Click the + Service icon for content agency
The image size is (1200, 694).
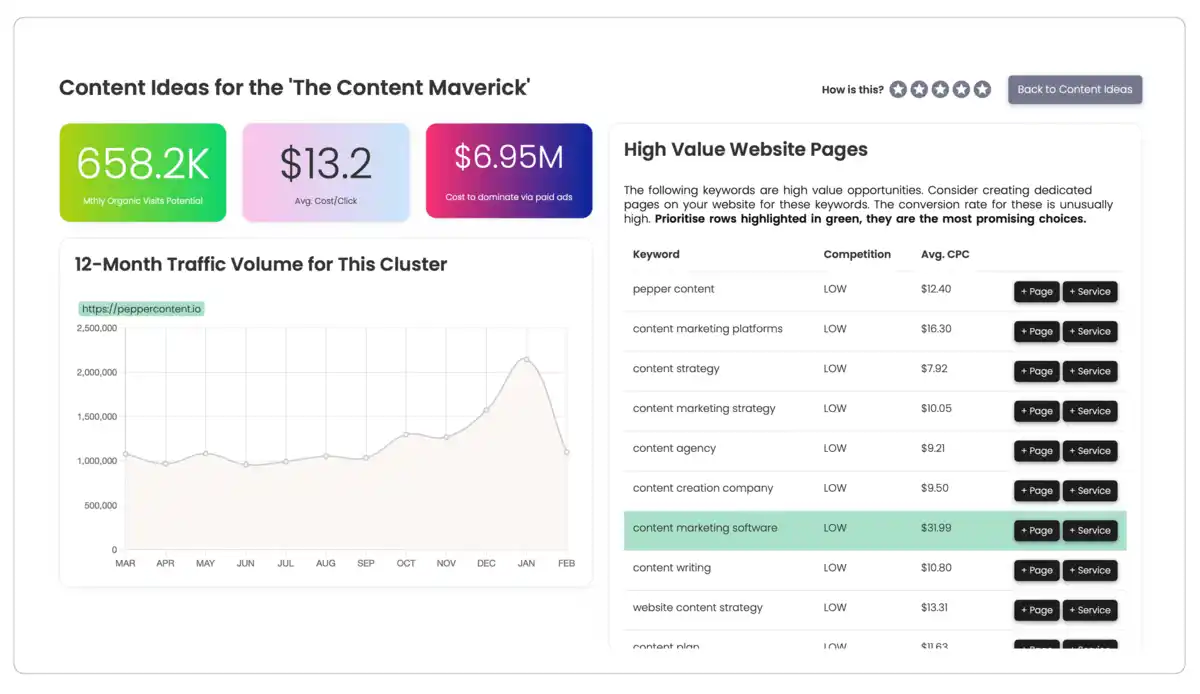[x=1090, y=451]
